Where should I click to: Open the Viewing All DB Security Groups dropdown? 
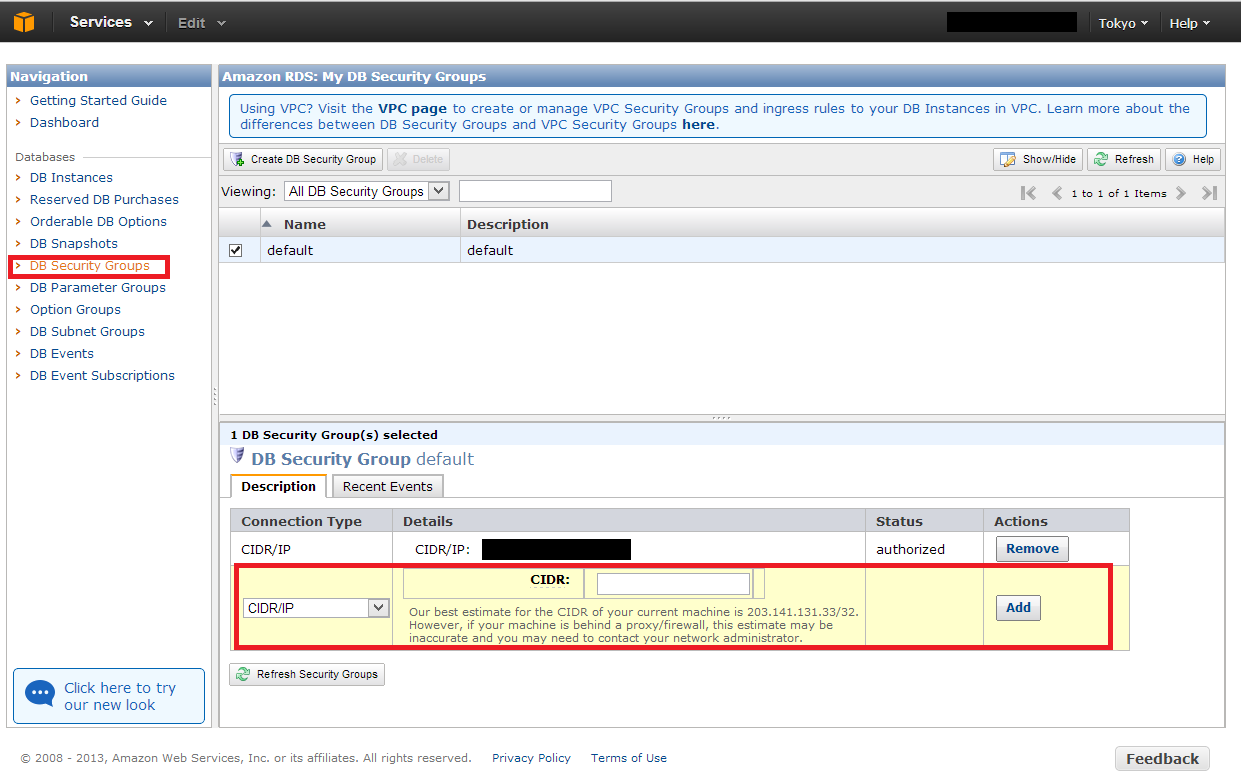pos(367,191)
